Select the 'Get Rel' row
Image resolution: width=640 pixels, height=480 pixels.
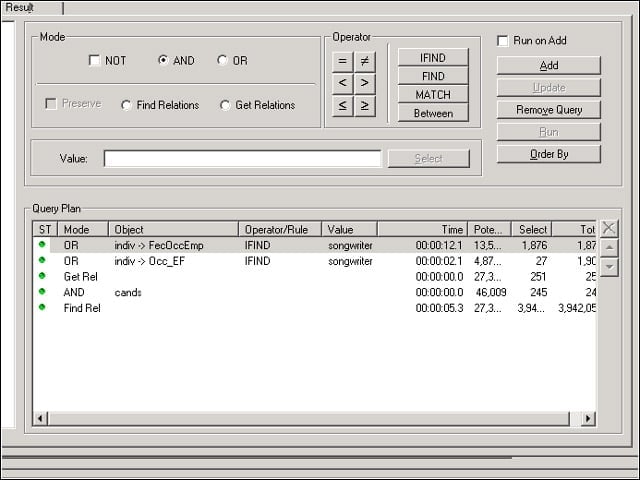(314, 277)
